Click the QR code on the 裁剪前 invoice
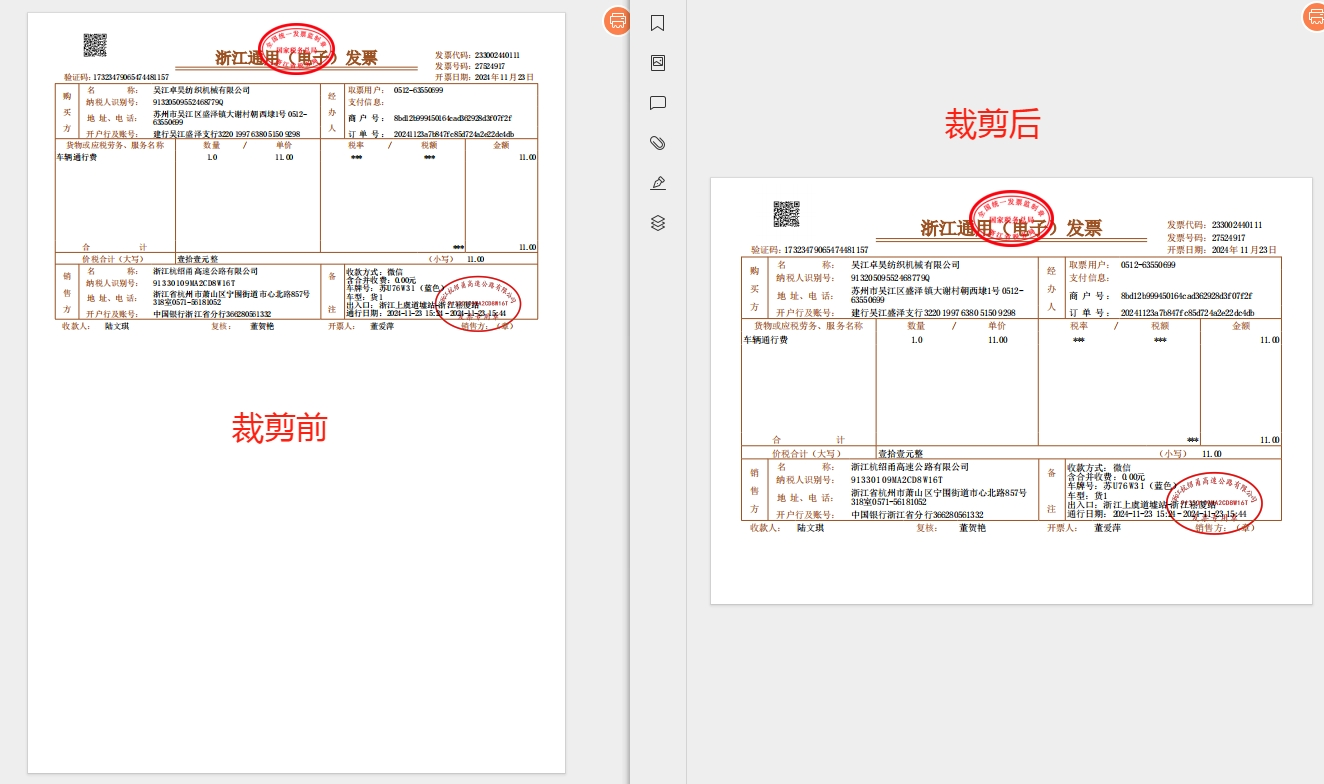Viewport: 1324px width, 784px height. 95,45
